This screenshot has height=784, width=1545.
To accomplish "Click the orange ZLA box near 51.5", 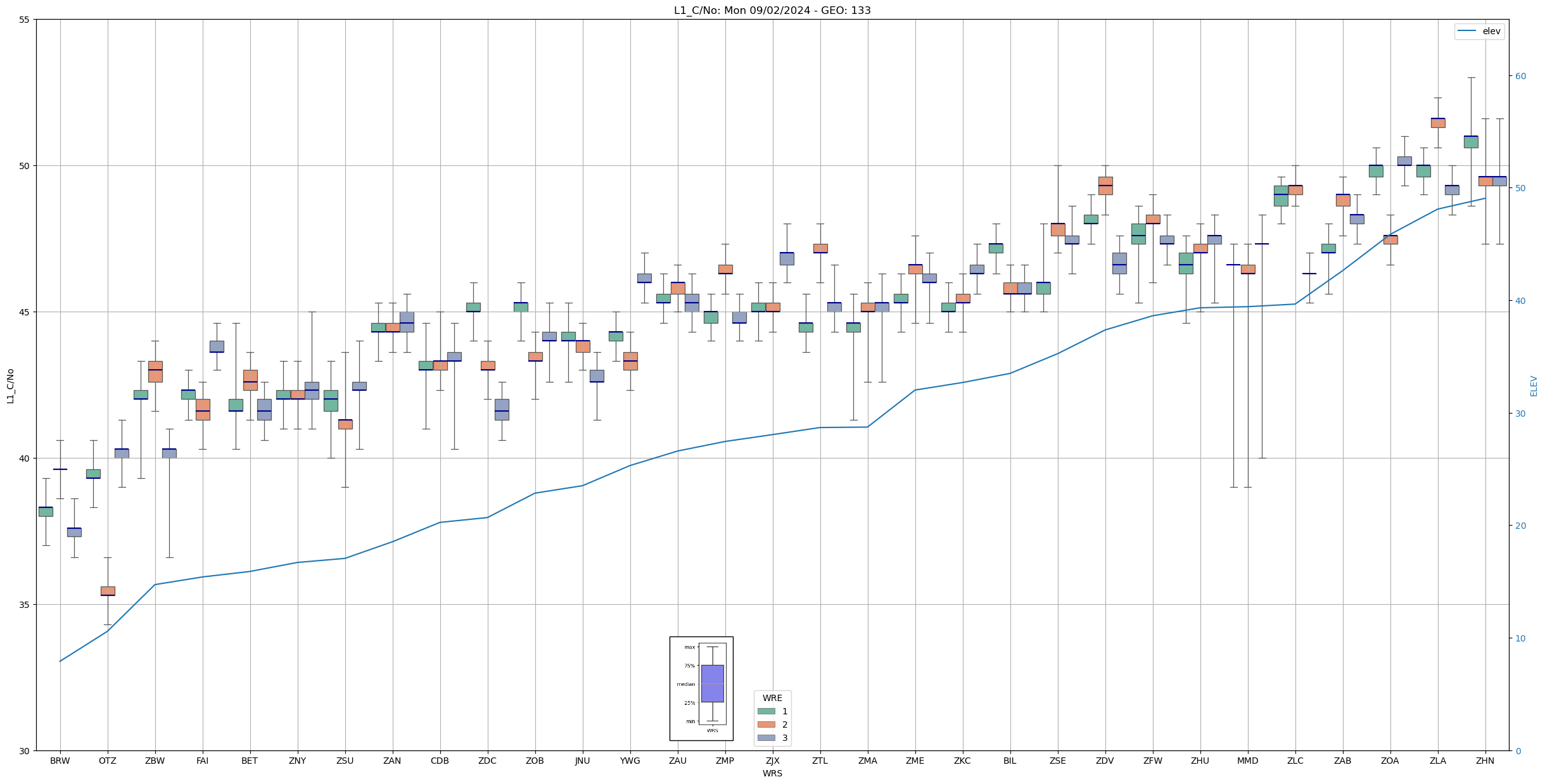I will coord(1438,123).
